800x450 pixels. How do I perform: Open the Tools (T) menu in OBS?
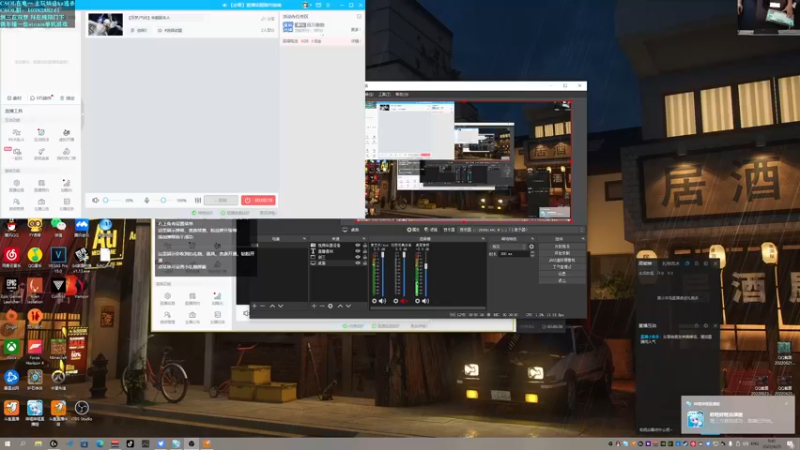[x=385, y=94]
